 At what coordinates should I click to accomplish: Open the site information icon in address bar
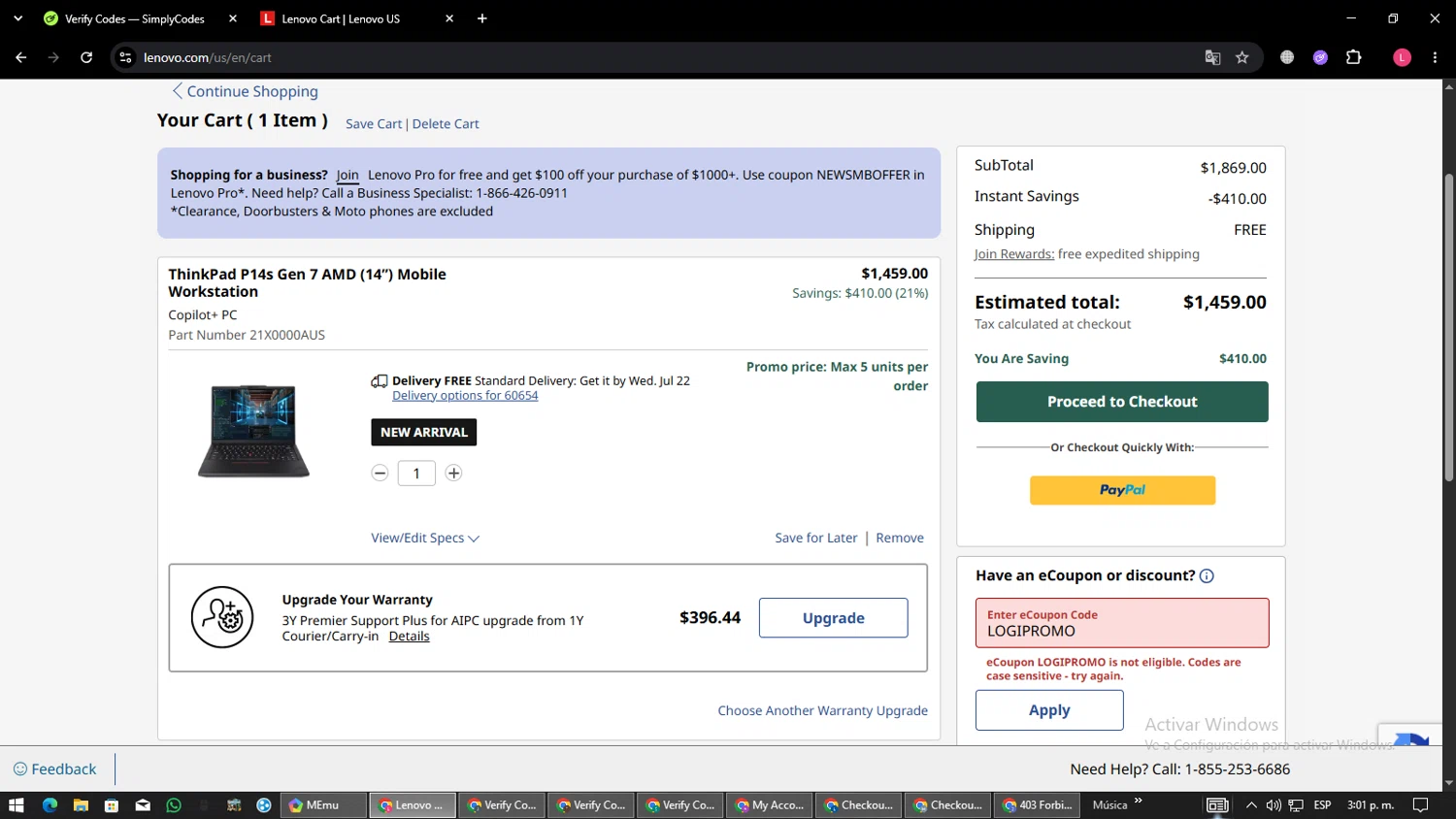point(125,57)
